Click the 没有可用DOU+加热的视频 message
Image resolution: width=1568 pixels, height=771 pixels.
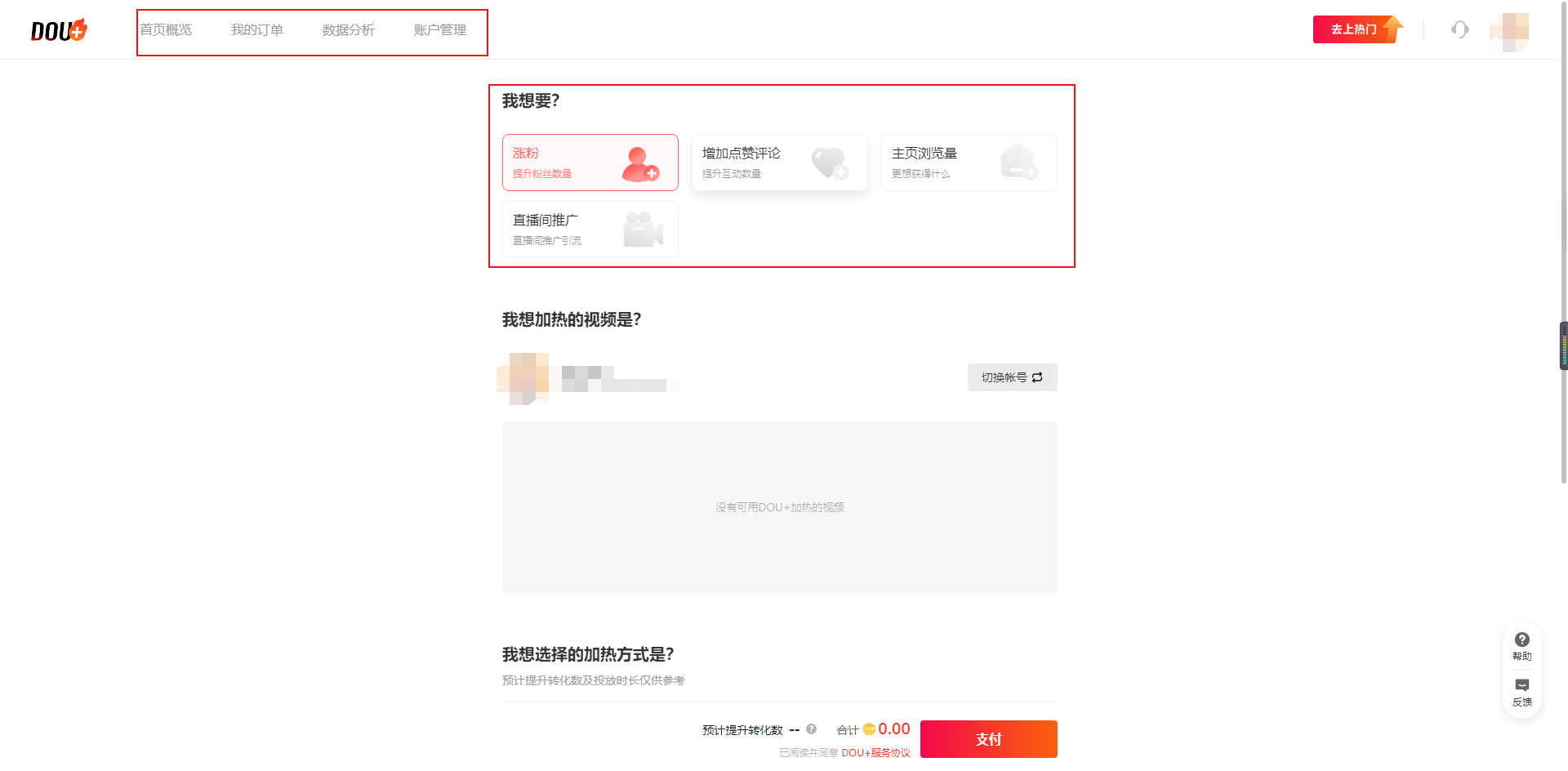[780, 507]
